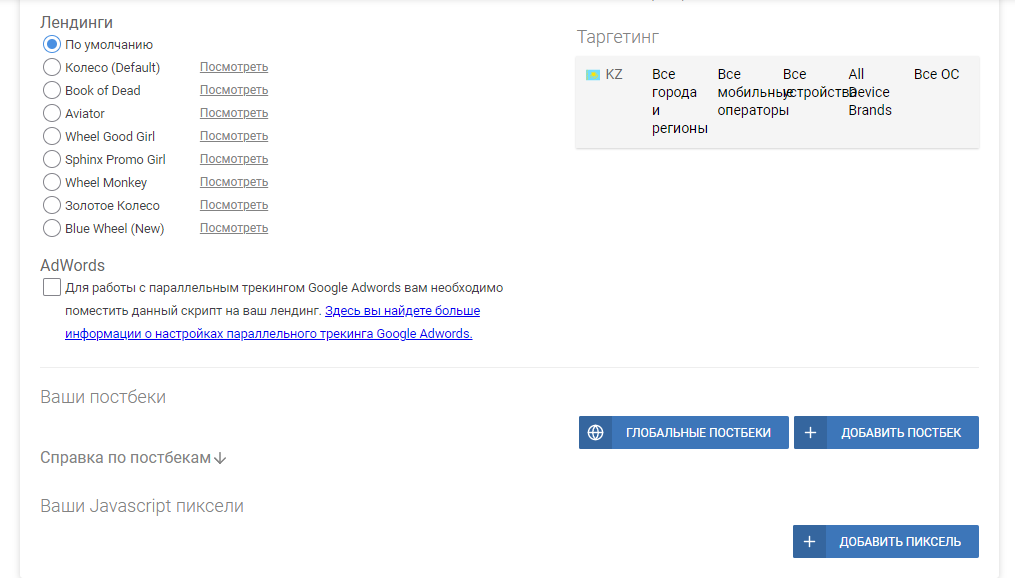The width and height of the screenshot is (1015, 578).
Task: Click the globe icon on Глобальные постбеки
Action: click(596, 433)
